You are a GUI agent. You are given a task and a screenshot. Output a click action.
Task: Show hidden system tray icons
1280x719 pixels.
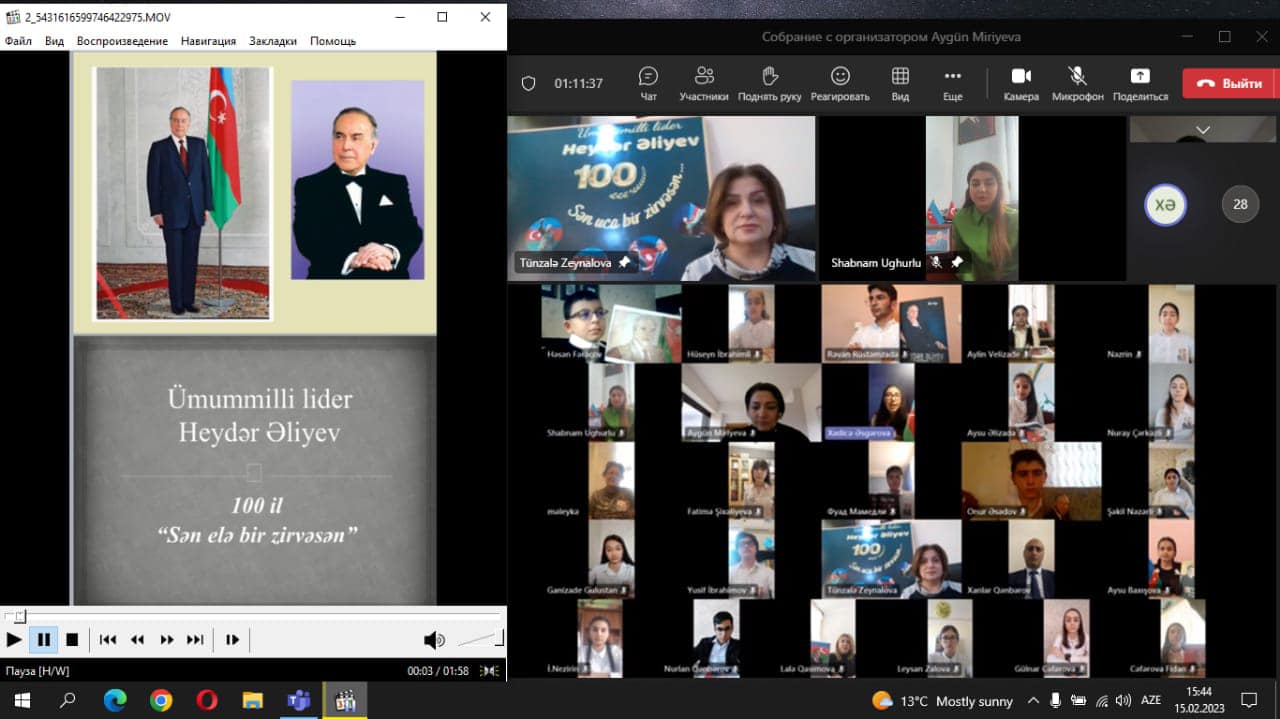click(1033, 701)
